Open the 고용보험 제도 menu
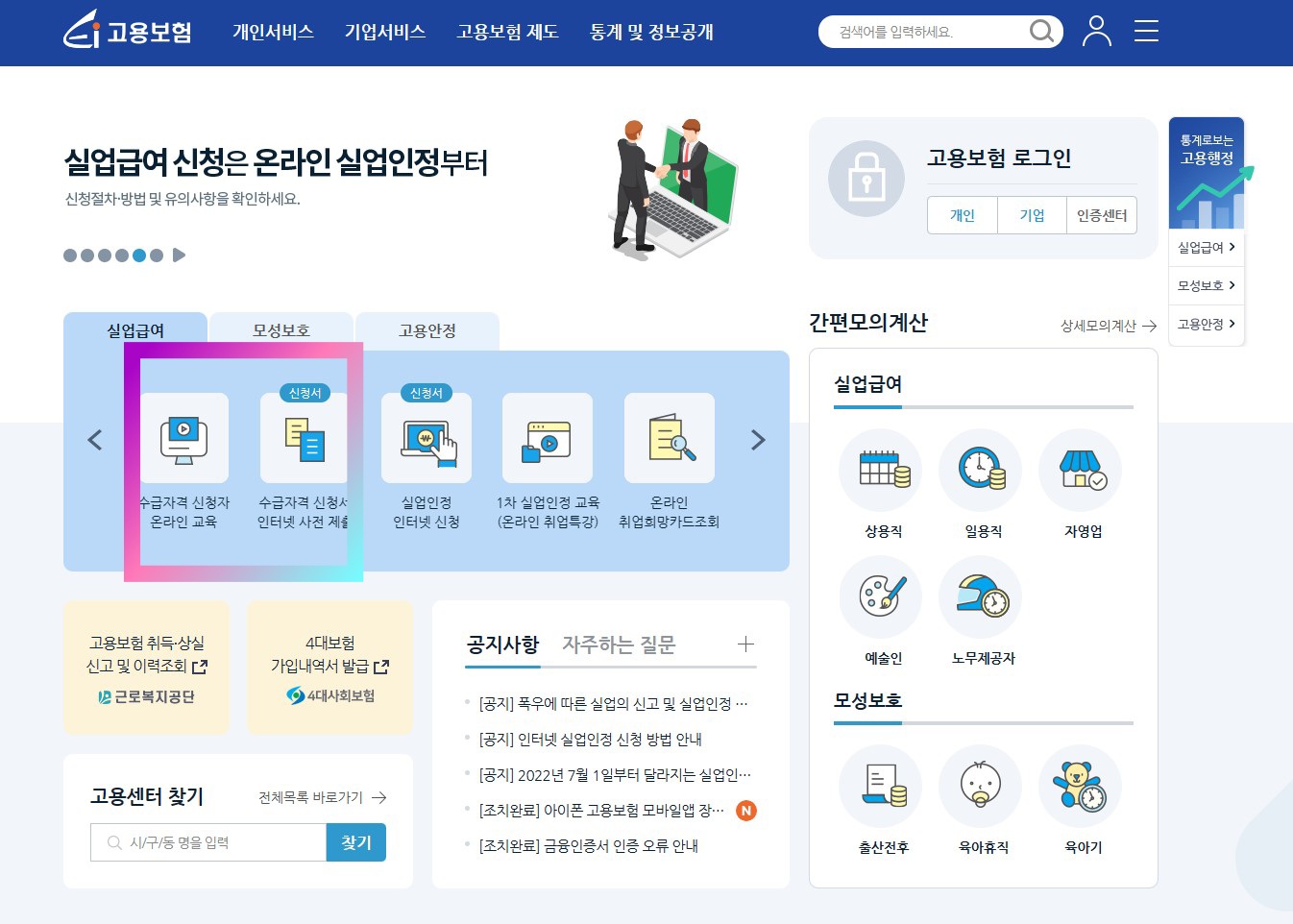Viewport: 1293px width, 924px height. [x=507, y=32]
